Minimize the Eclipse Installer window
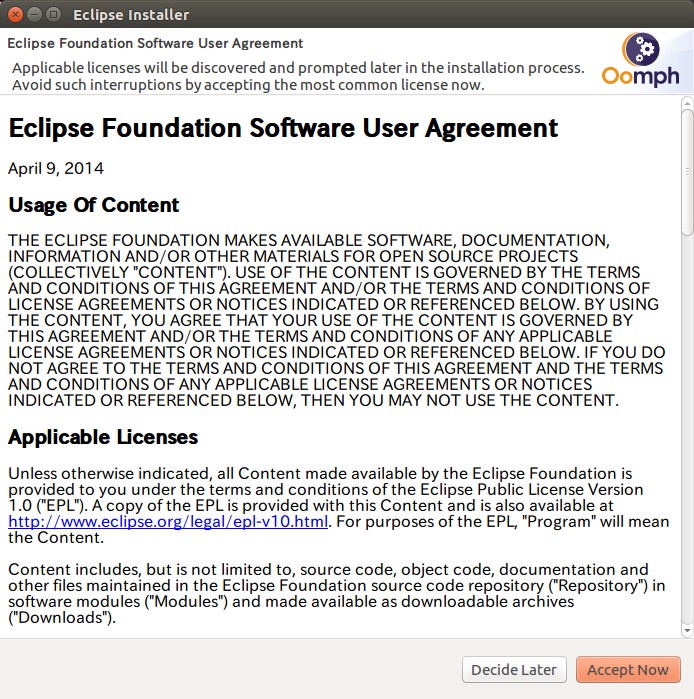Screen dimensions: 694x699 (34, 14)
